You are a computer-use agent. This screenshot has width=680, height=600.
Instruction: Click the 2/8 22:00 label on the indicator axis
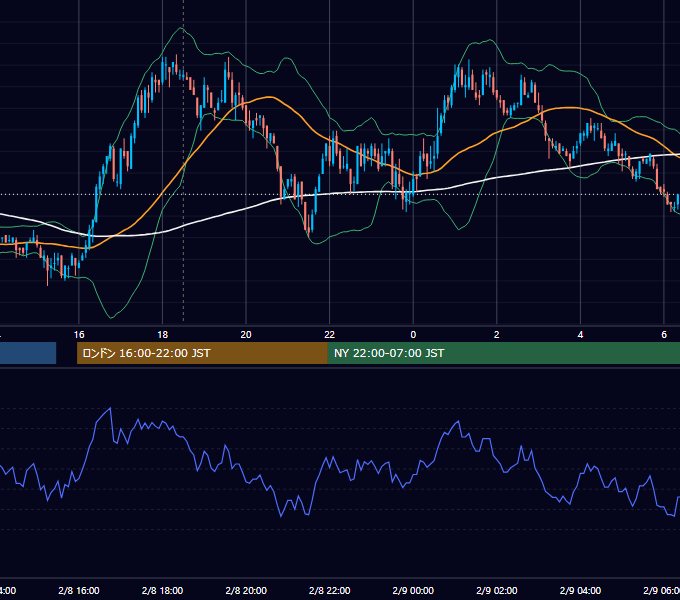click(x=330, y=590)
